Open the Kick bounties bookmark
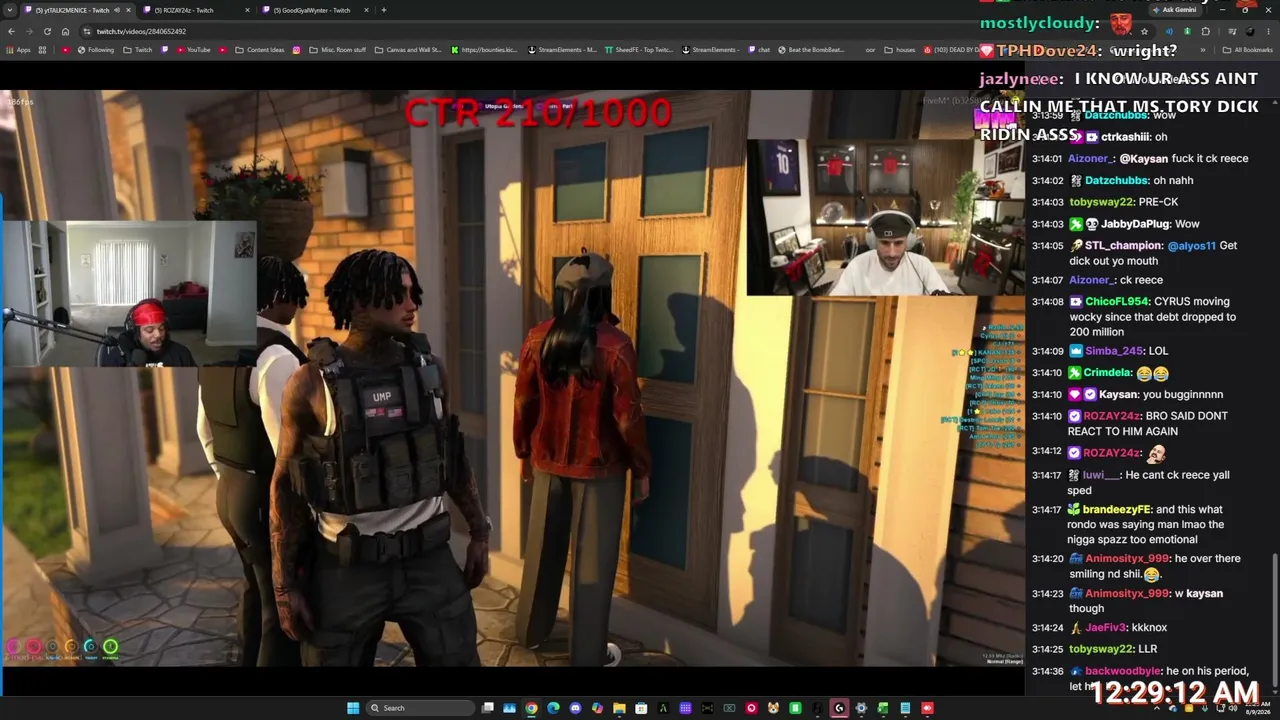 pos(485,50)
